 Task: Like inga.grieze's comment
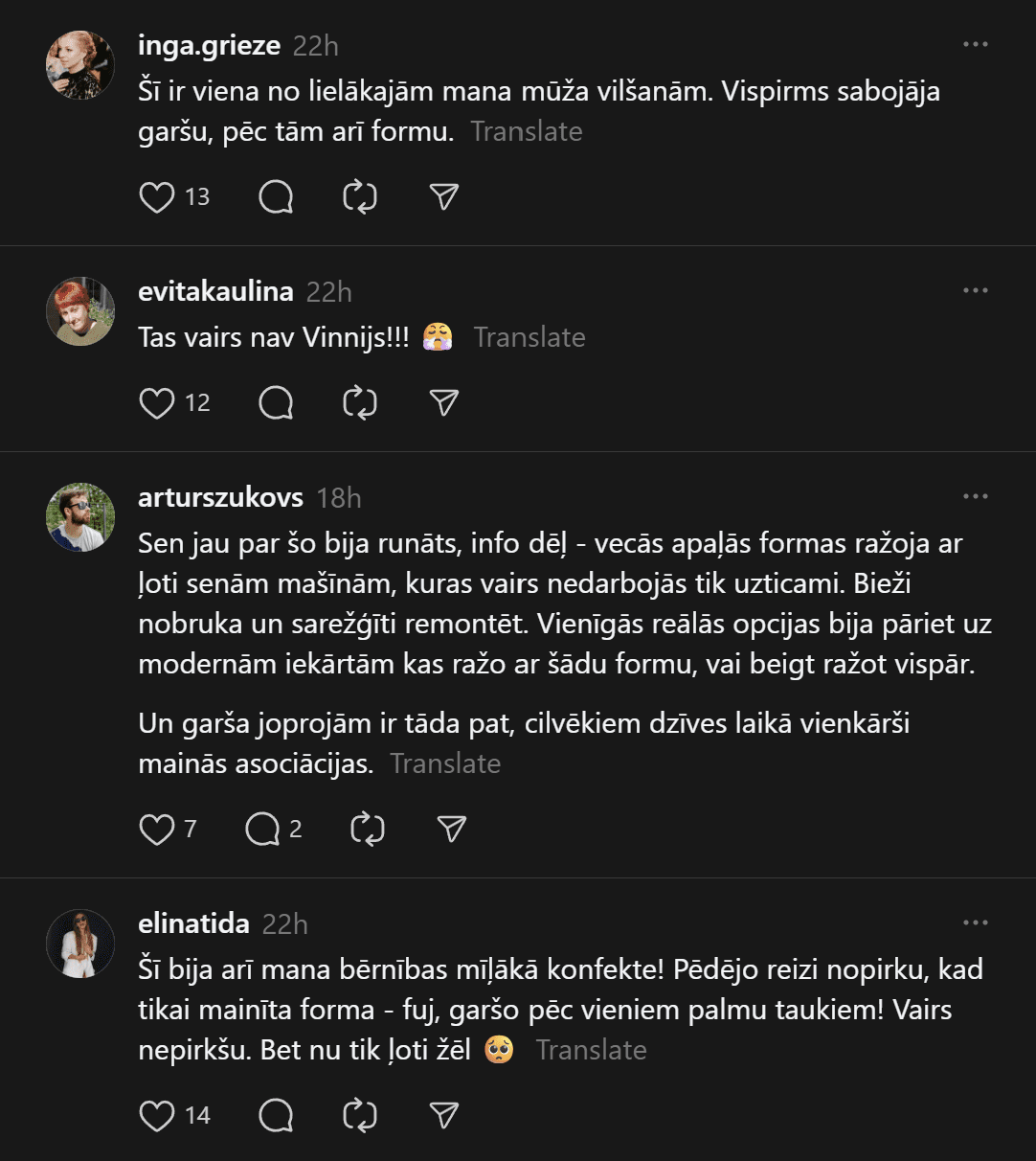(x=157, y=197)
